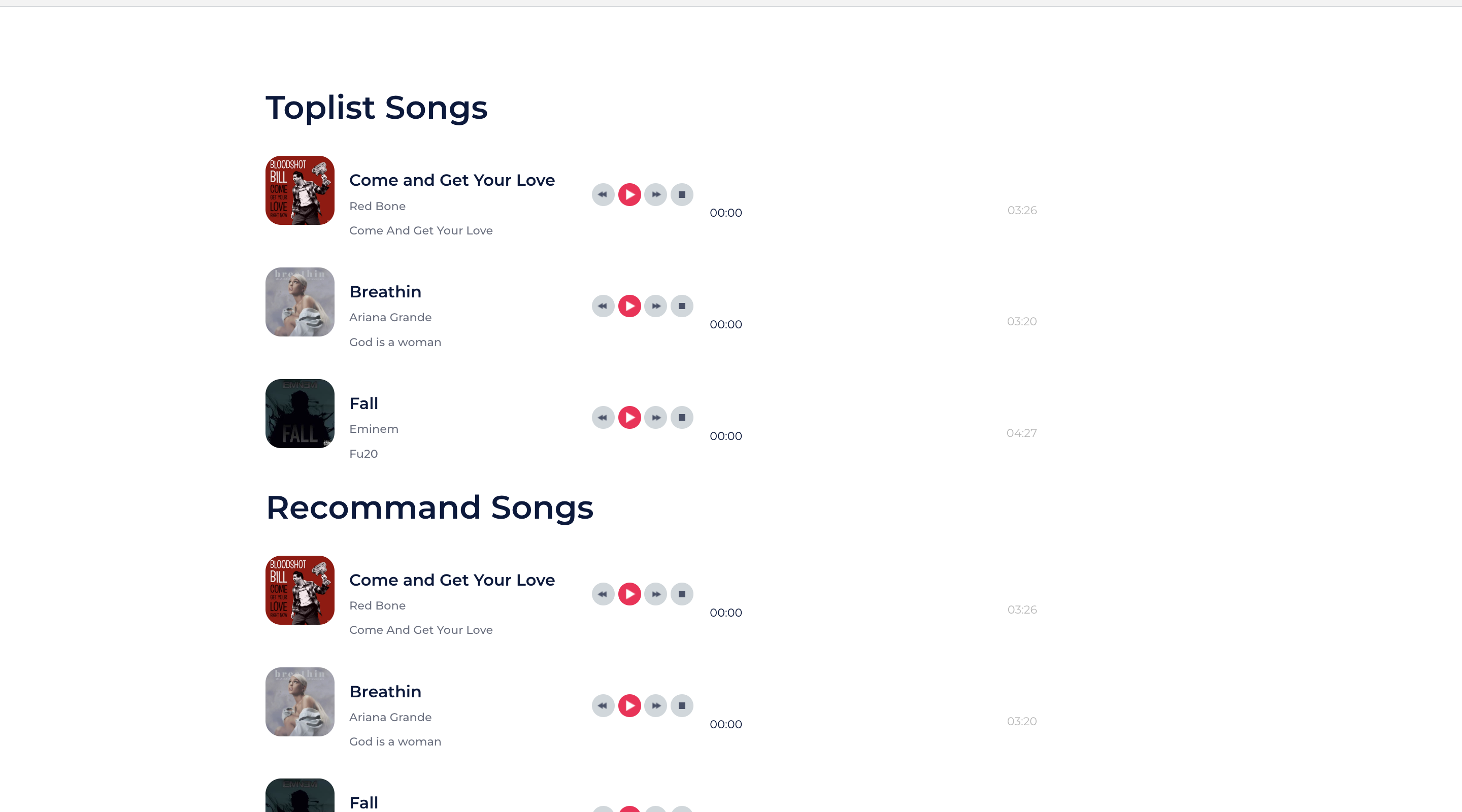Screen dimensions: 1462x812
Task: Play Eminem's Fall in Toplist Songs
Action: pyautogui.click(x=629, y=418)
